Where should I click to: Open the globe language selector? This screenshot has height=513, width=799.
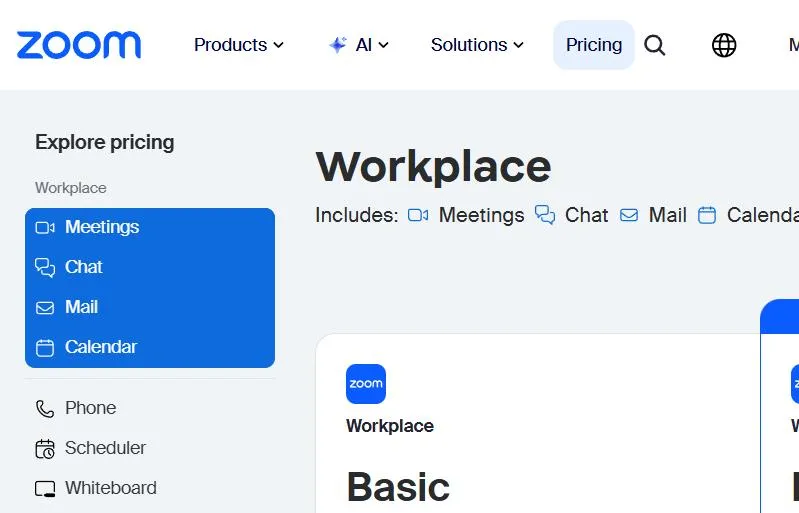[724, 45]
